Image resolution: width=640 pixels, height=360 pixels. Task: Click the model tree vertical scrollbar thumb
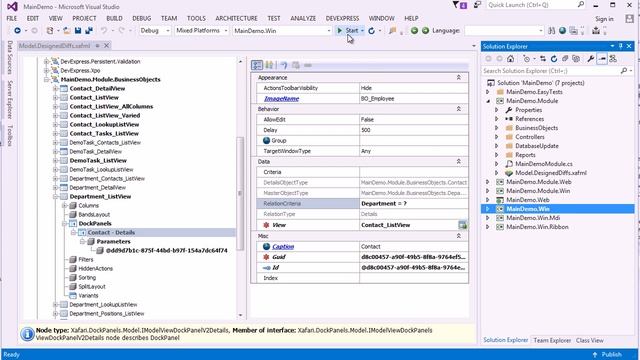[240, 193]
